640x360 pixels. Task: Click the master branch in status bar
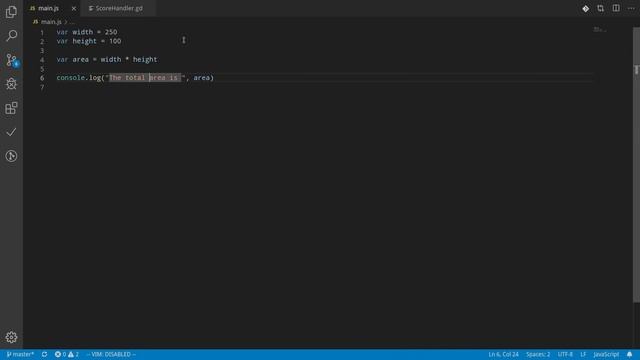tap(20, 354)
